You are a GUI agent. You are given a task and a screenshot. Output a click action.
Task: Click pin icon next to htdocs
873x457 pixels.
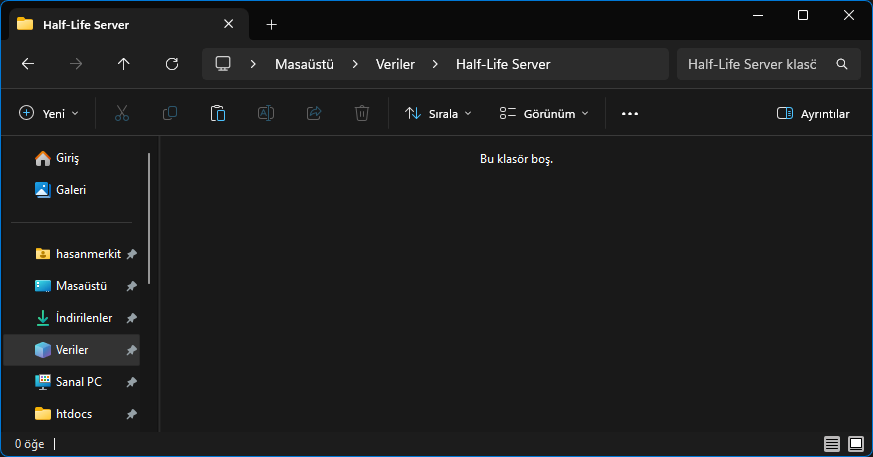click(131, 414)
